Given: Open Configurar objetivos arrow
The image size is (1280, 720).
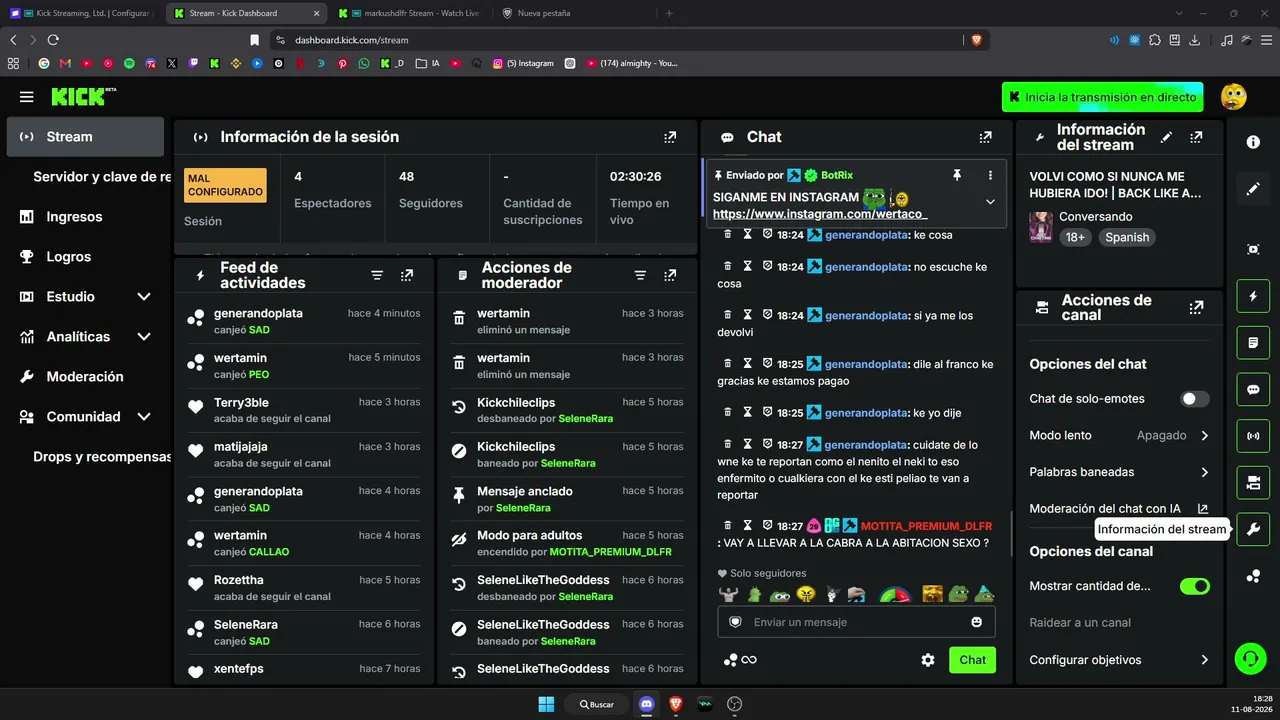Looking at the screenshot, I should pos(1204,660).
